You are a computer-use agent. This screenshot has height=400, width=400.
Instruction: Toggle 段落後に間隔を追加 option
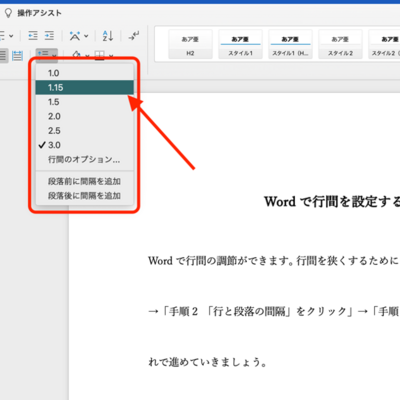point(85,196)
